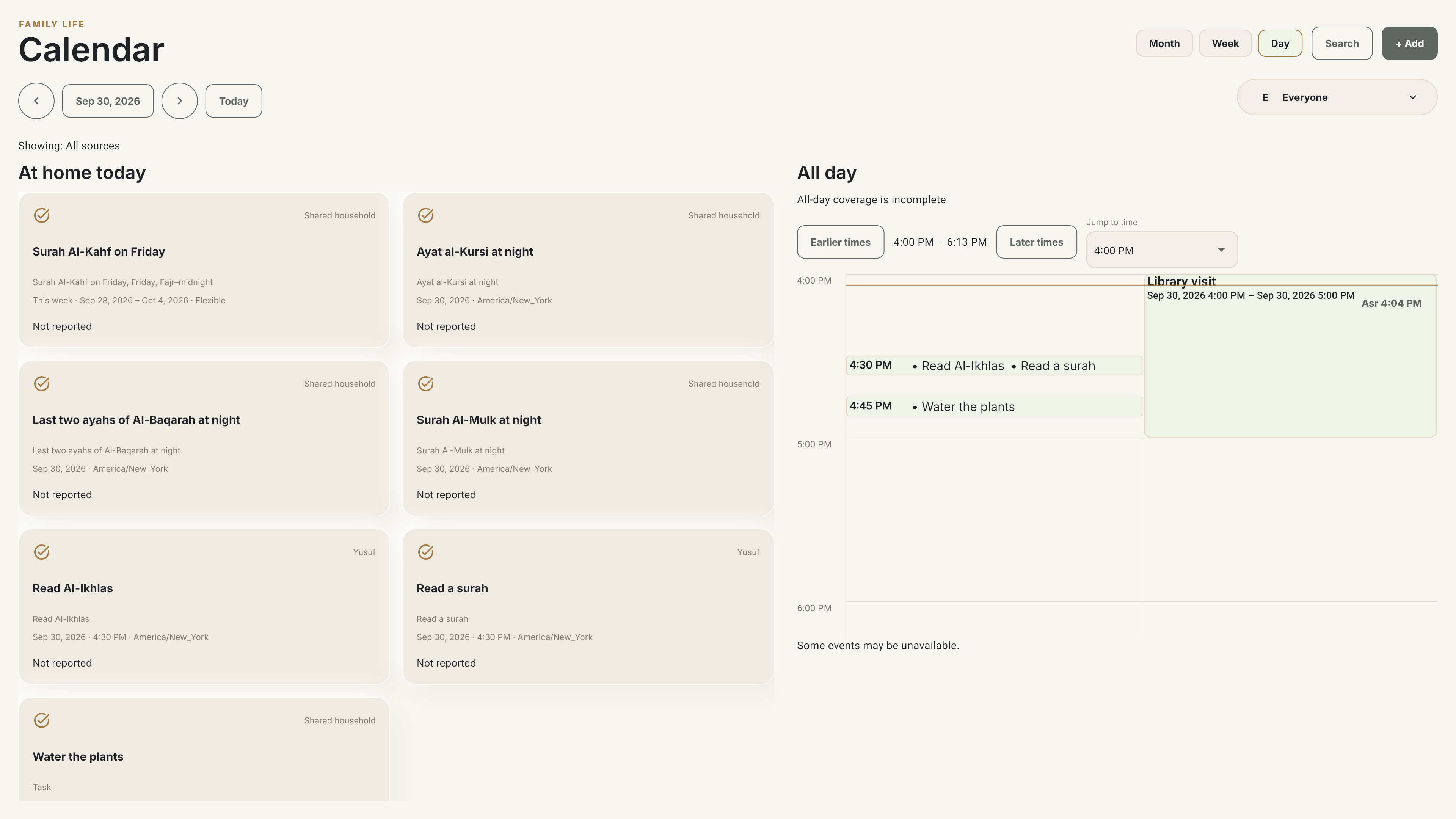This screenshot has height=819, width=1456.
Task: Show Earlier times
Action: coord(840,242)
